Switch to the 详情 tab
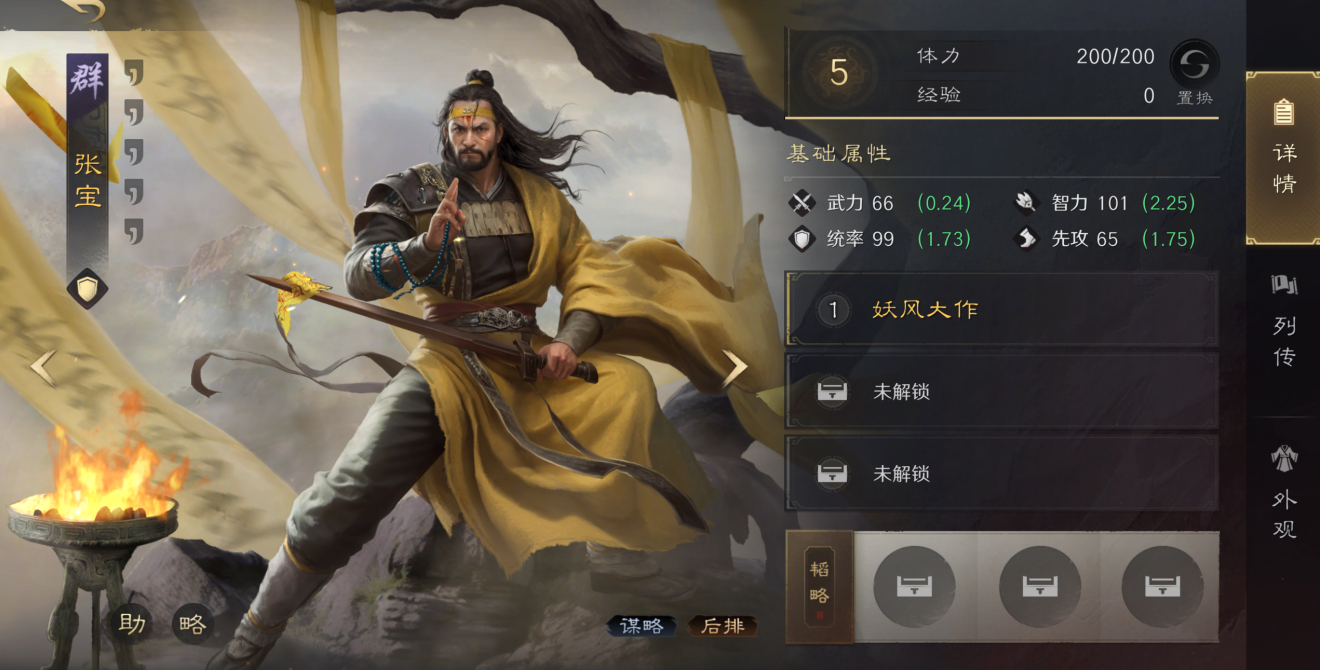This screenshot has width=1320, height=670. pos(1283,157)
